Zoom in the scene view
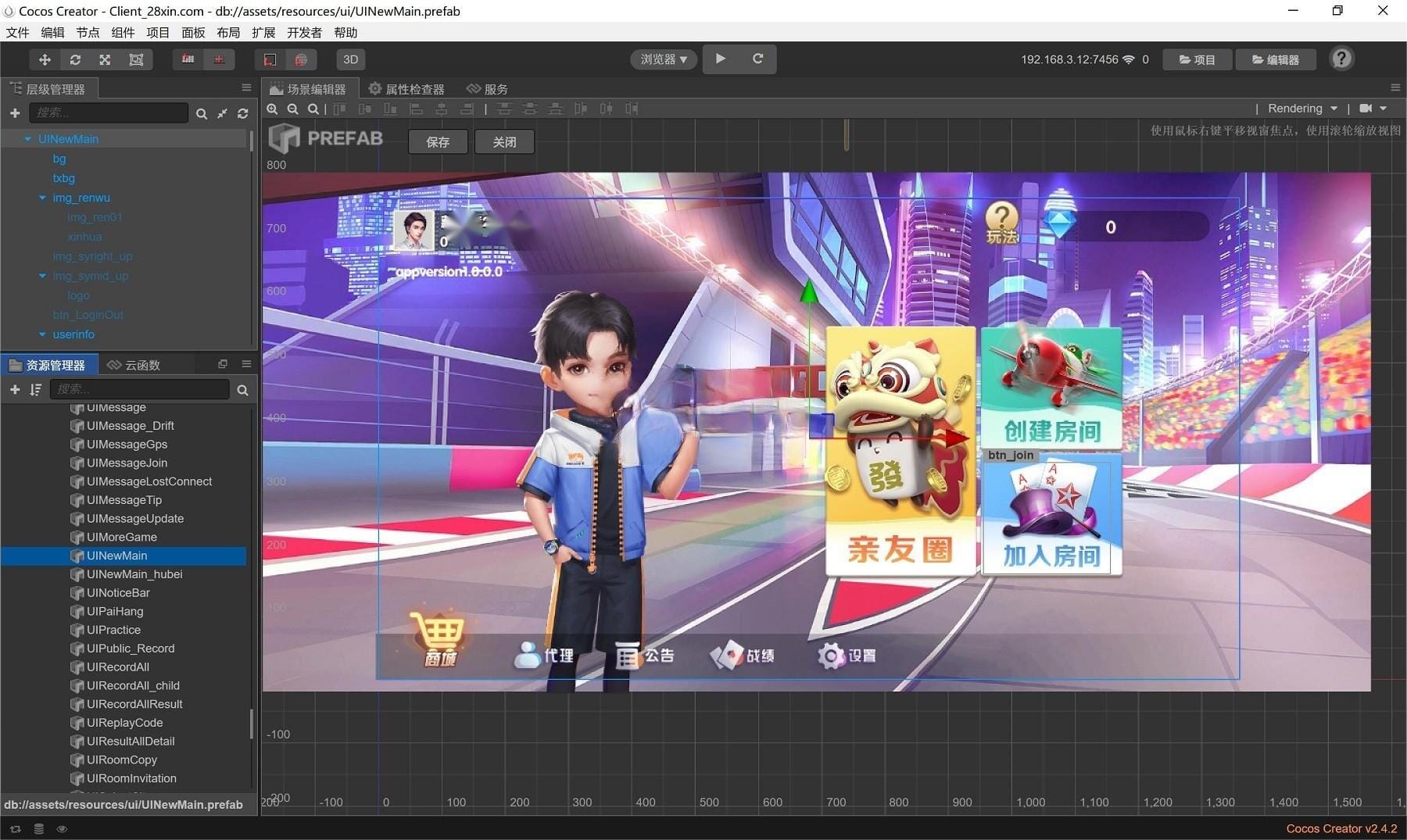1407x840 pixels. pyautogui.click(x=272, y=109)
